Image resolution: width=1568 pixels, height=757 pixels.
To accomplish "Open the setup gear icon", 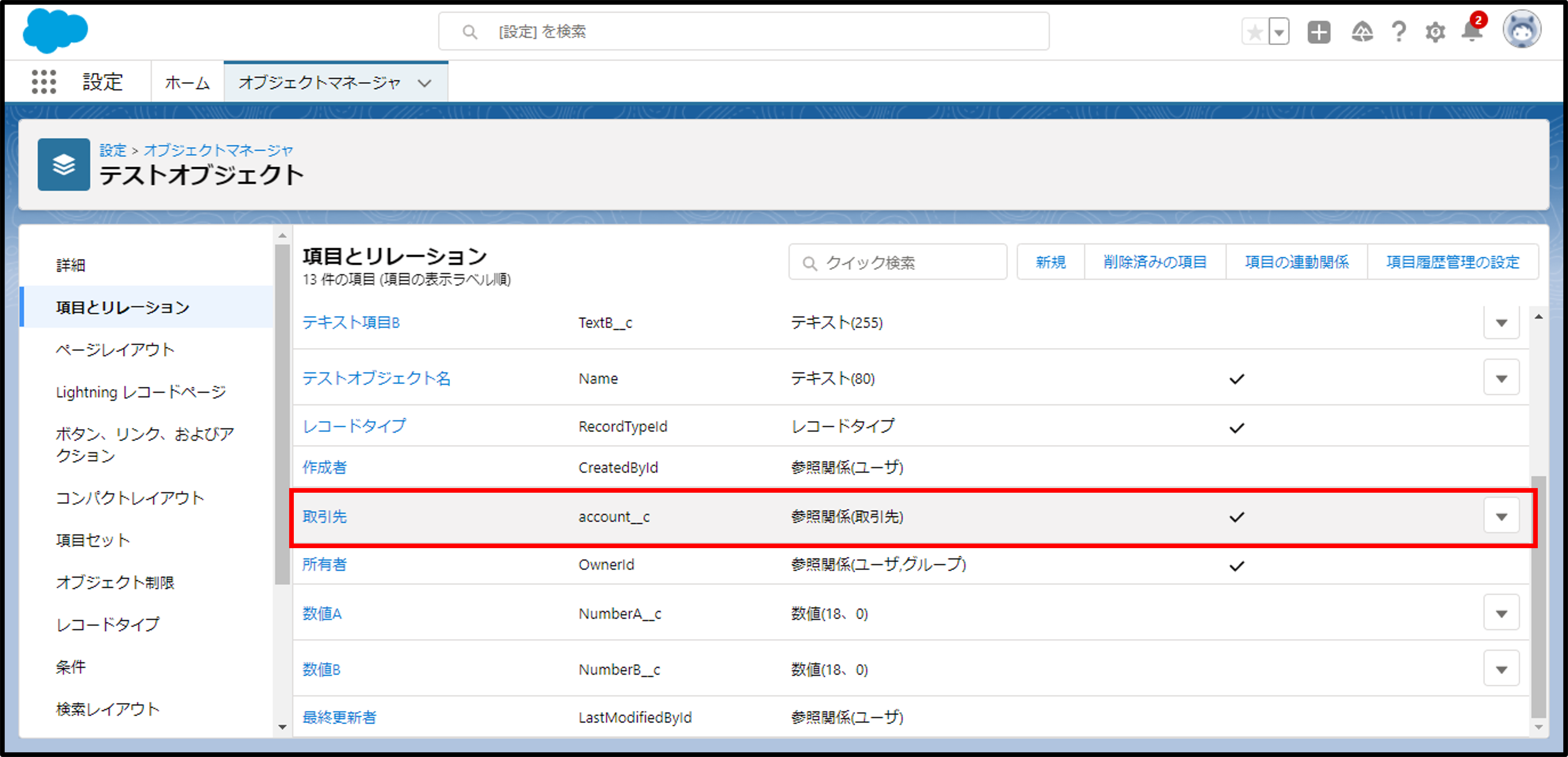I will (1435, 32).
